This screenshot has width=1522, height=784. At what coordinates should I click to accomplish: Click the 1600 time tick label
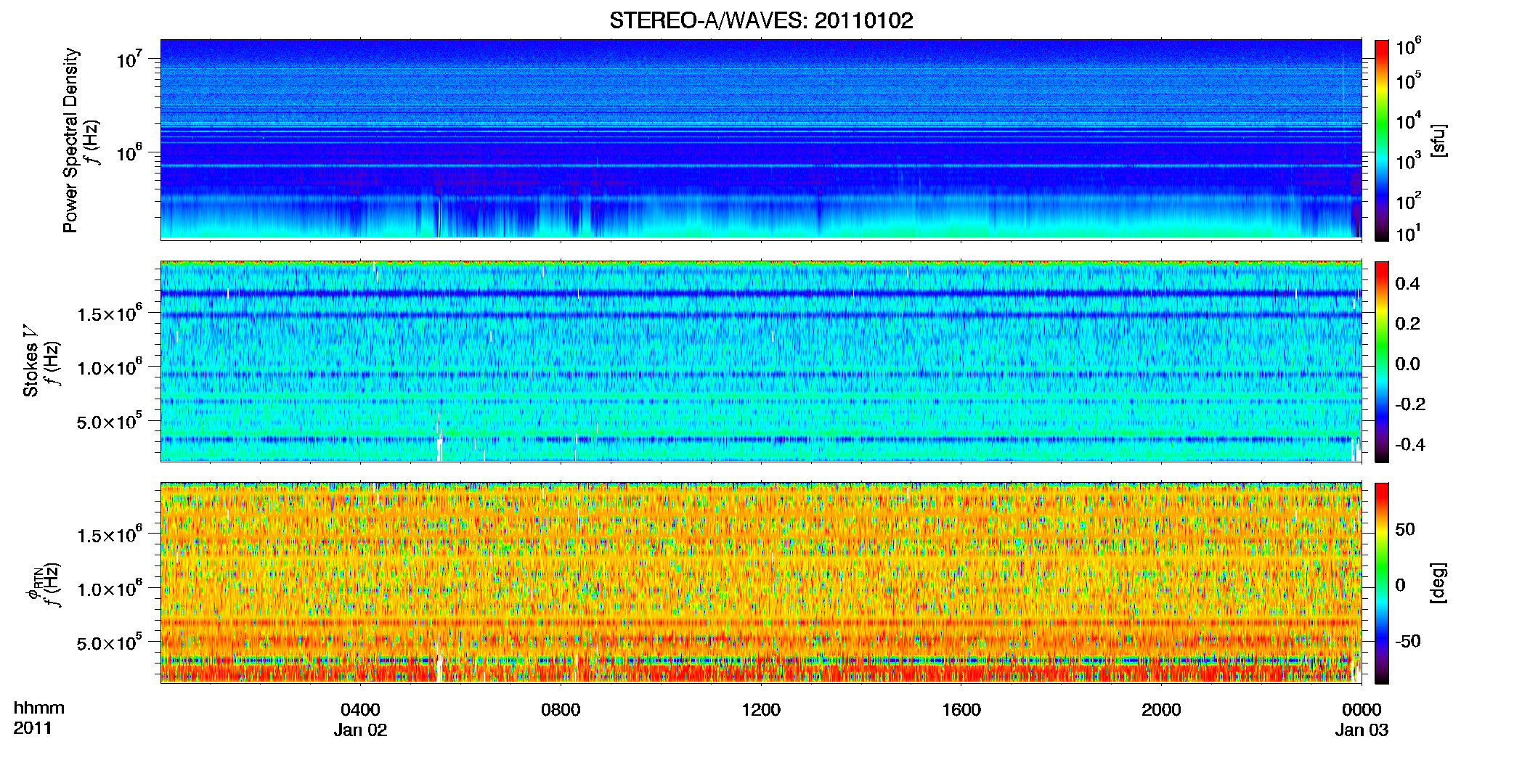pos(961,709)
